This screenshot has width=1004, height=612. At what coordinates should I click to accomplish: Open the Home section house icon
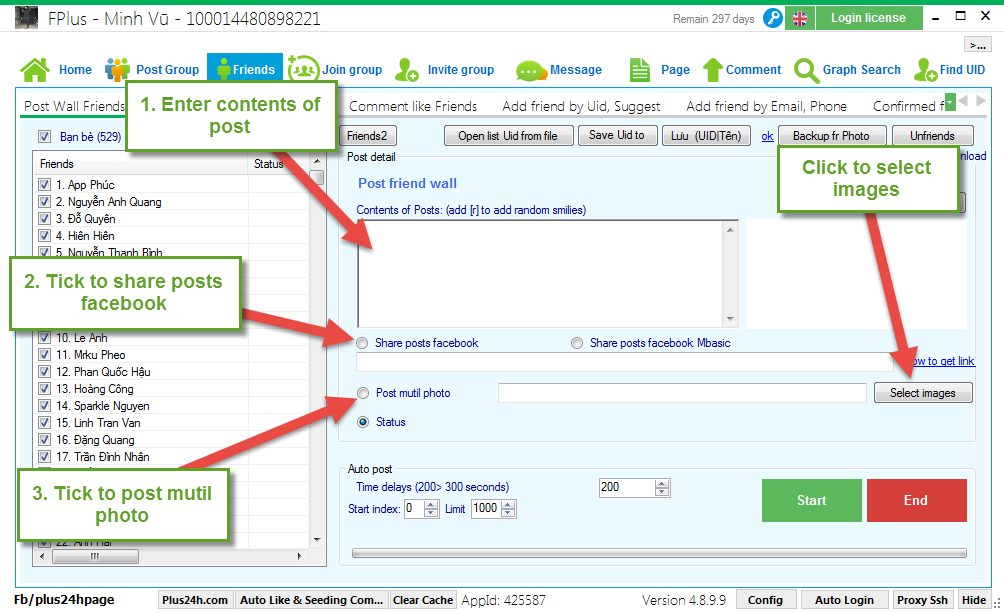point(35,70)
